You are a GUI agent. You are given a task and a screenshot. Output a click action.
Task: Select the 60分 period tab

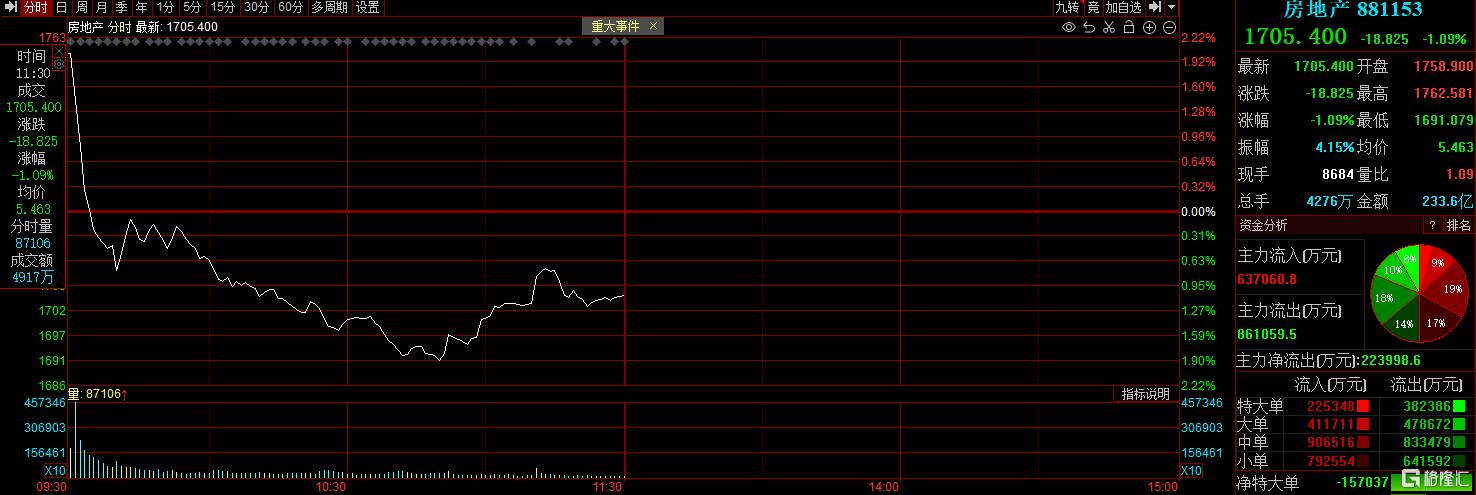click(x=291, y=7)
